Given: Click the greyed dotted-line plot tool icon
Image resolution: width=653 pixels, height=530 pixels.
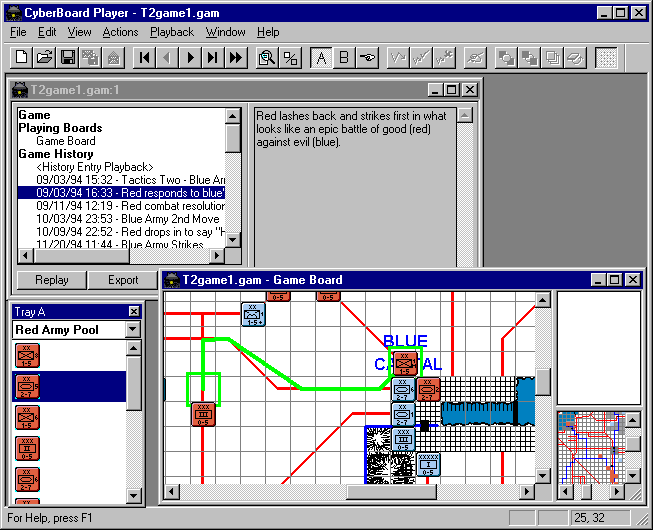Looking at the screenshot, I should tap(444, 57).
